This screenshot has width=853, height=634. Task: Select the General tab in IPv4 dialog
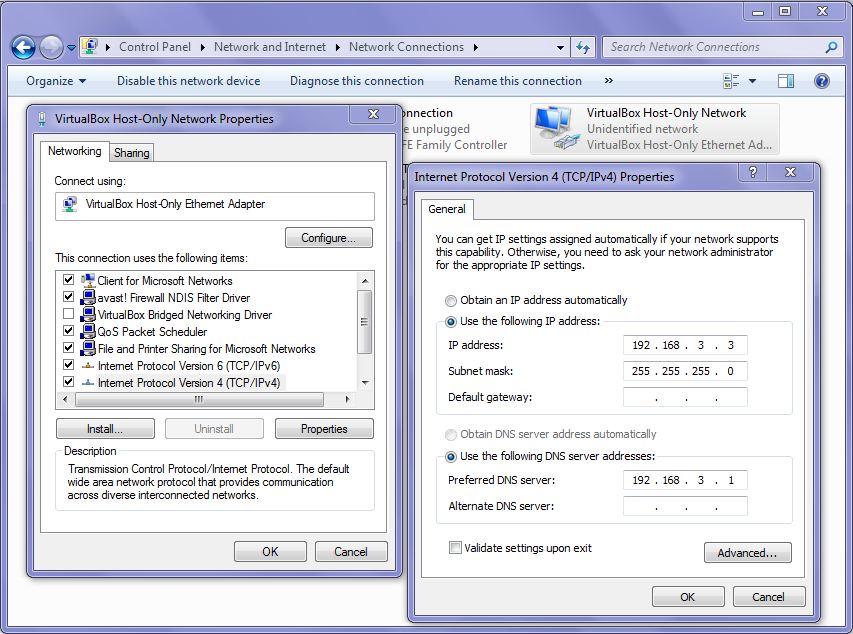coord(447,209)
